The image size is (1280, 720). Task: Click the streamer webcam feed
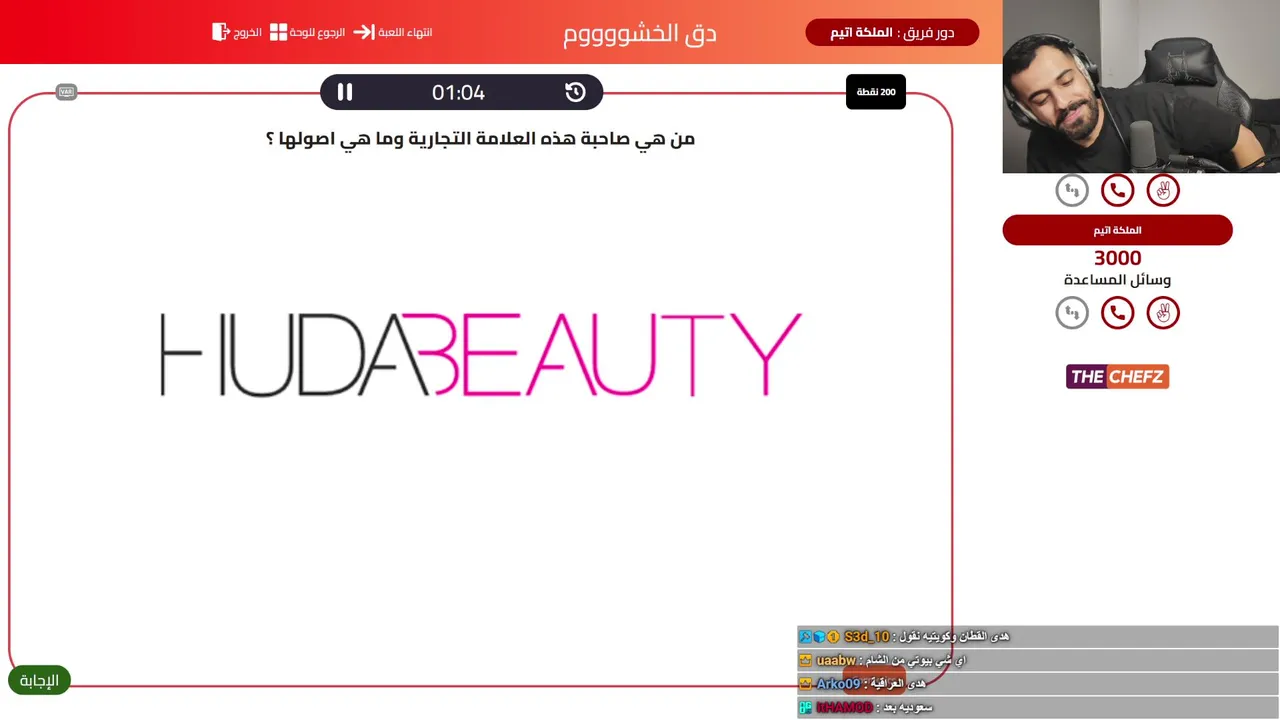coord(1141,87)
